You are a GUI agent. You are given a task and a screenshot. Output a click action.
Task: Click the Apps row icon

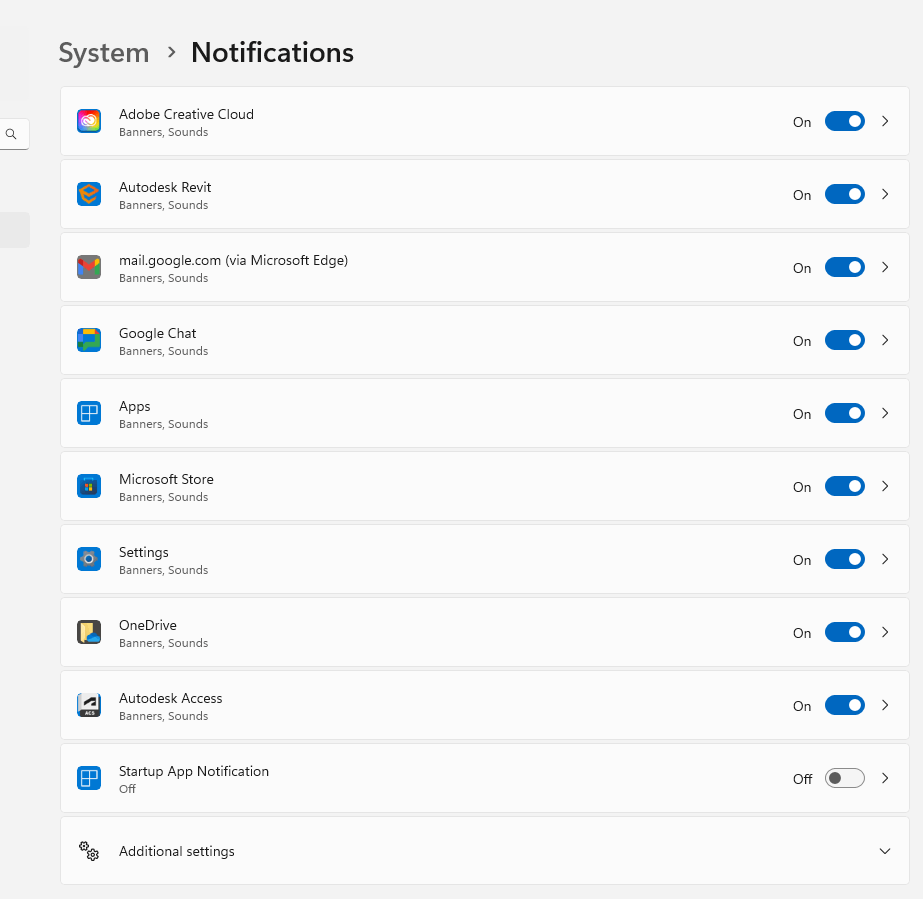click(x=89, y=413)
